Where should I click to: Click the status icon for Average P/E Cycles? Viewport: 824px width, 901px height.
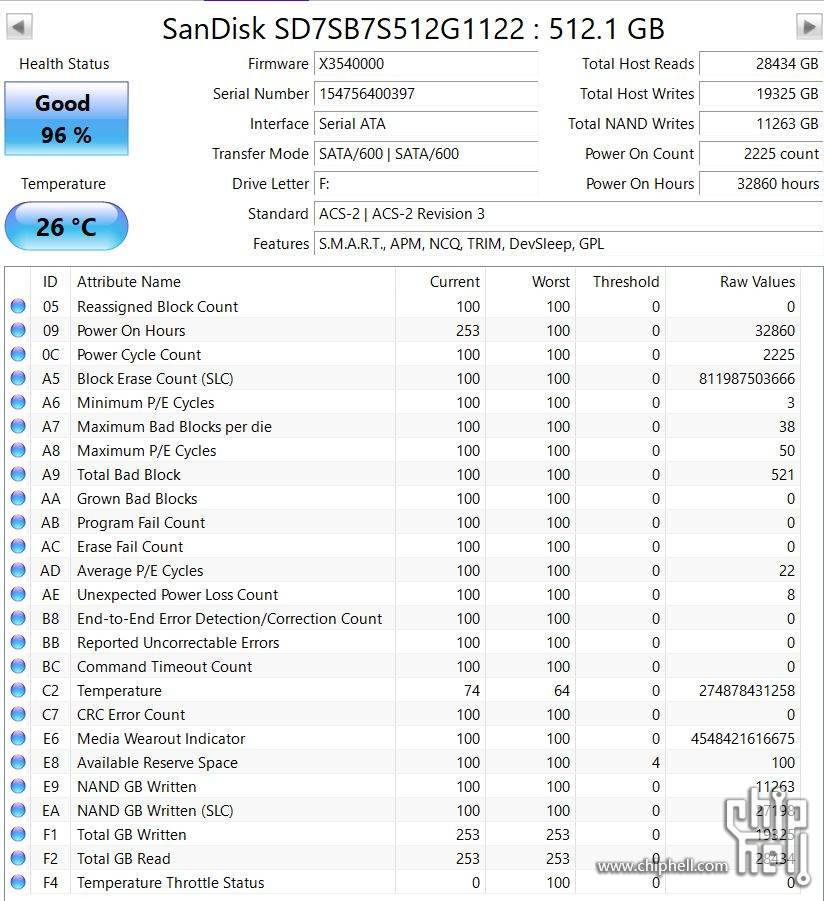tap(18, 570)
